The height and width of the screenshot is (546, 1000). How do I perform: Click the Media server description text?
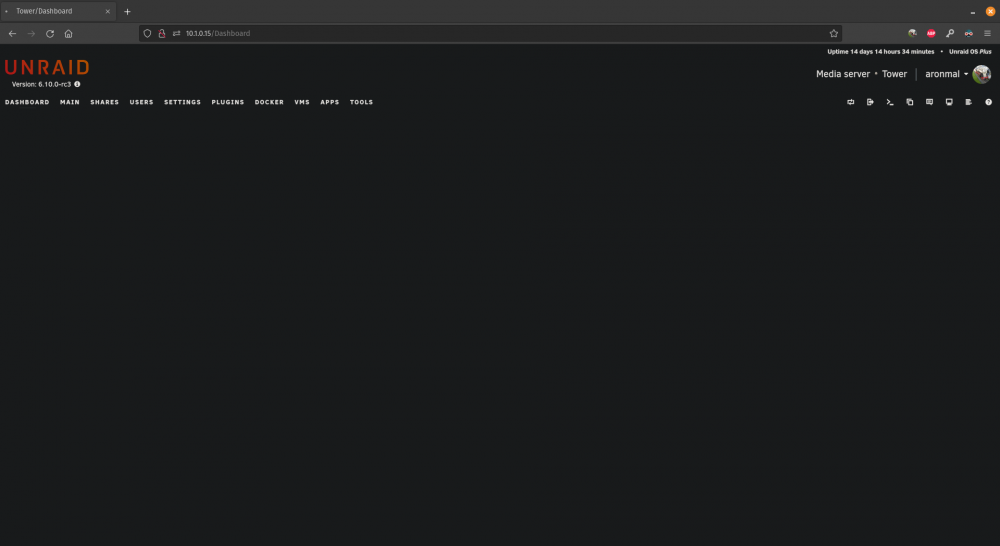coord(842,74)
